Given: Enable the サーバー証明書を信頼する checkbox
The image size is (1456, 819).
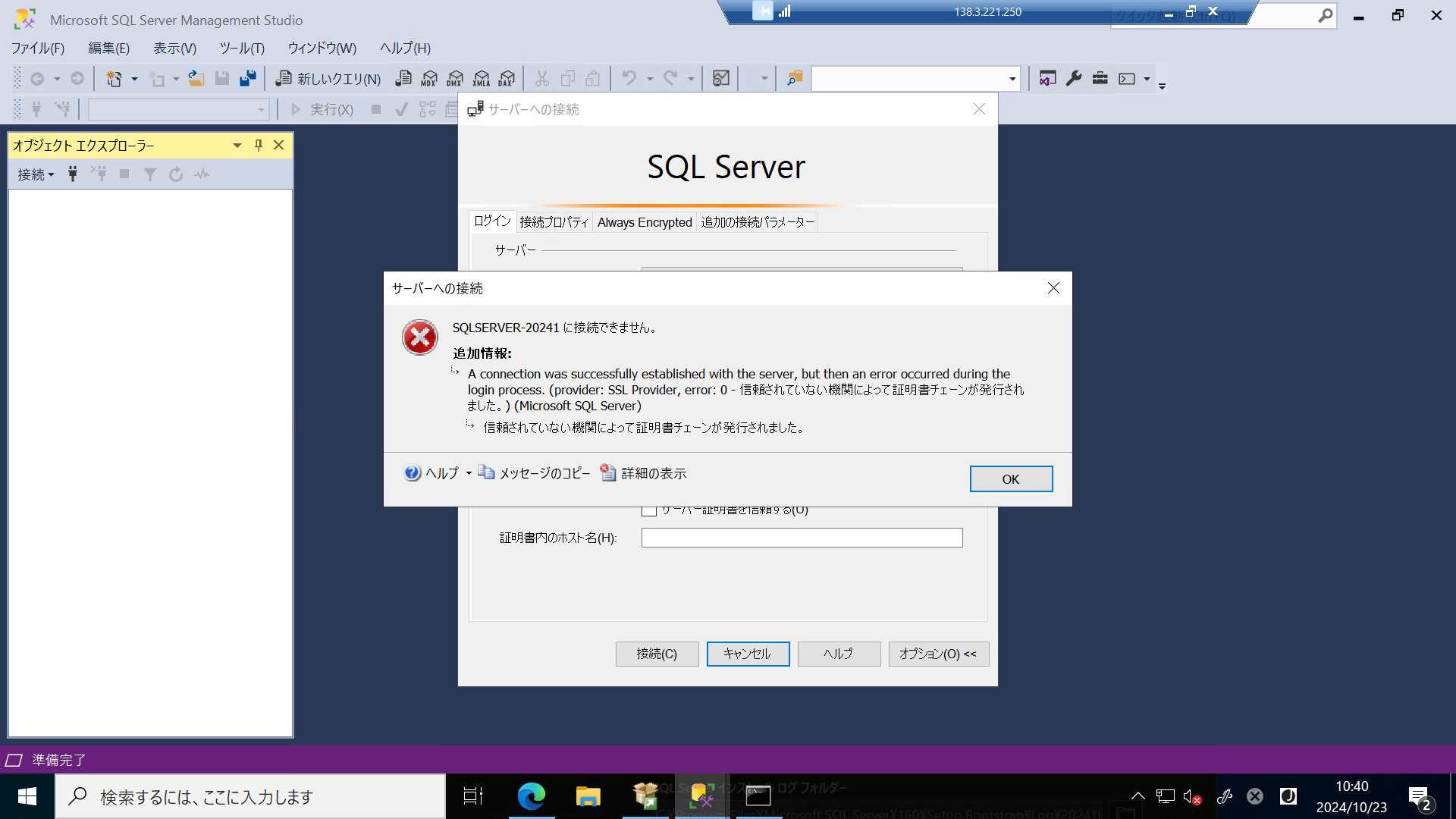Looking at the screenshot, I should pyautogui.click(x=649, y=510).
